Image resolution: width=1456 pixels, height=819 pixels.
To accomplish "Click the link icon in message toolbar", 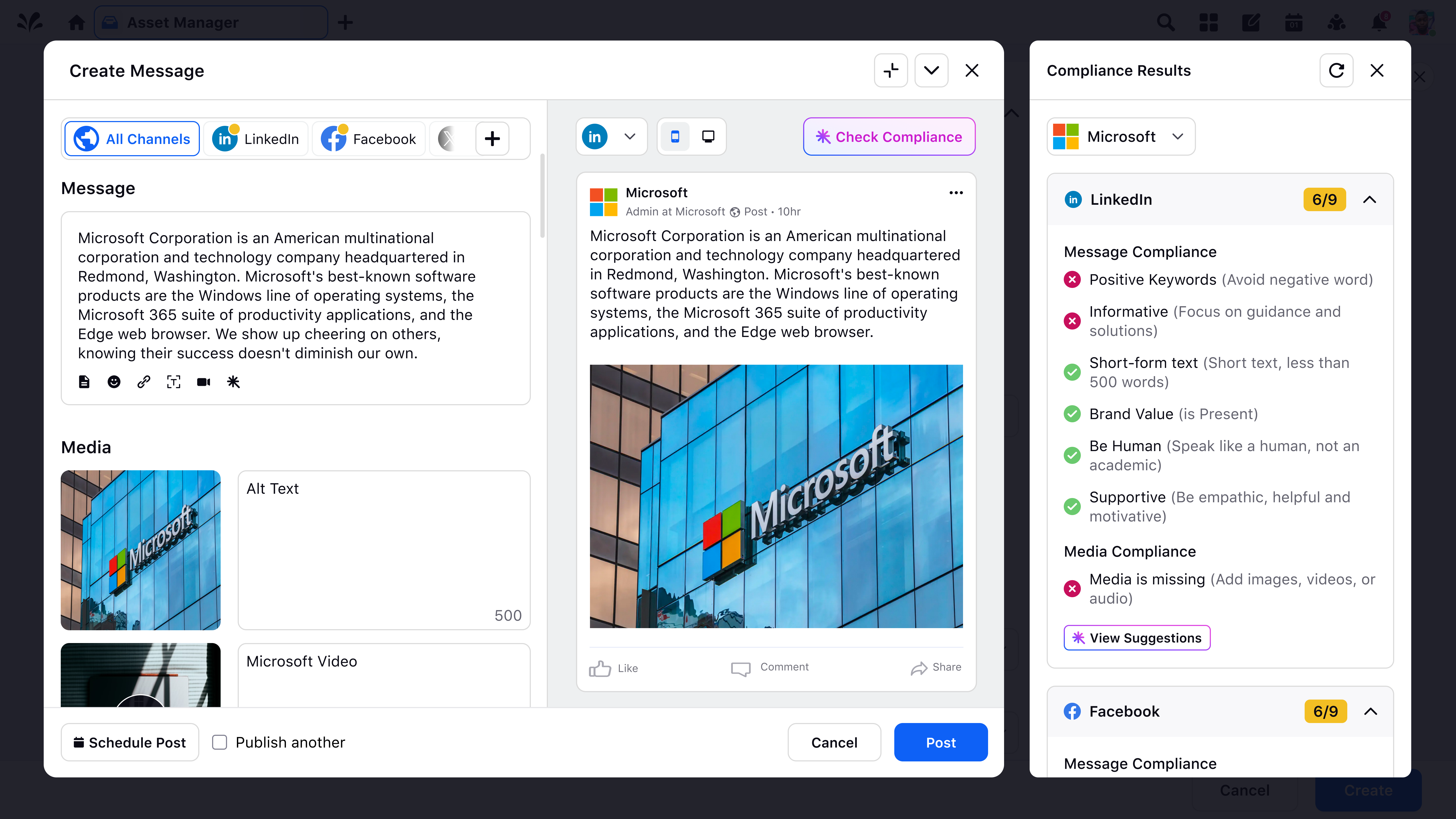I will (x=144, y=382).
